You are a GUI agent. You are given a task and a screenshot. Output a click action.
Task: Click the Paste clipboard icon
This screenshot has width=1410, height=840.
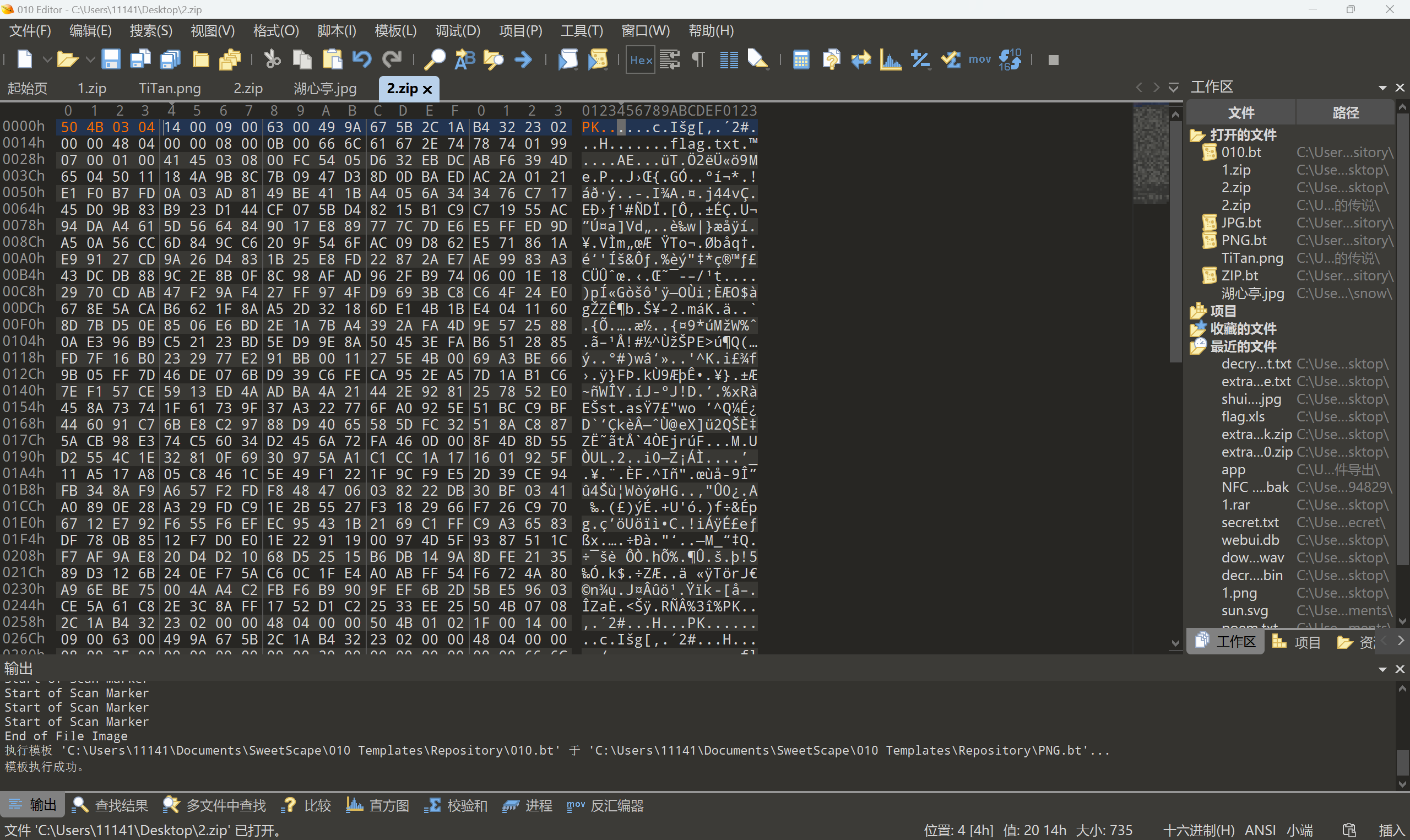[332, 59]
